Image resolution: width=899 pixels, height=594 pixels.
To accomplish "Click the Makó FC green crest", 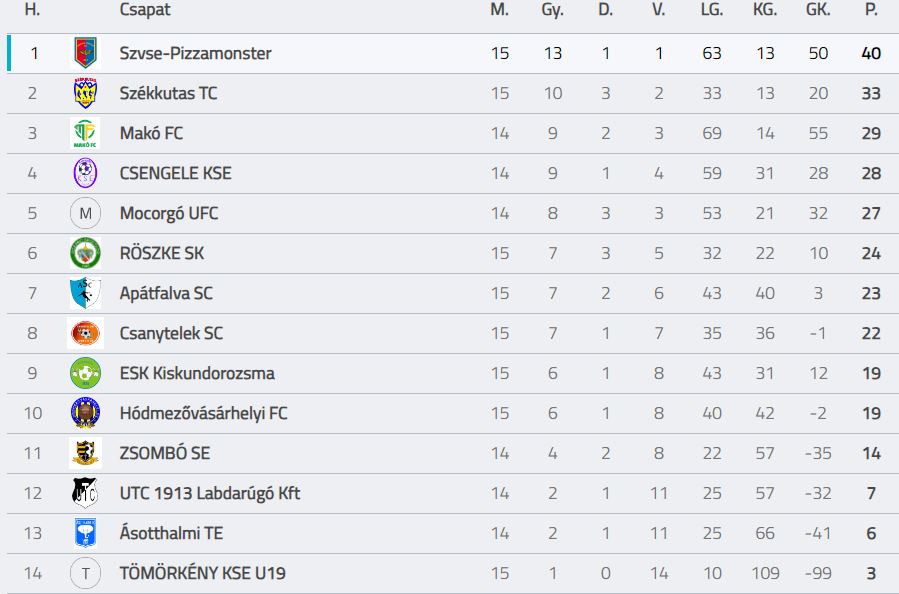I will point(86,133).
